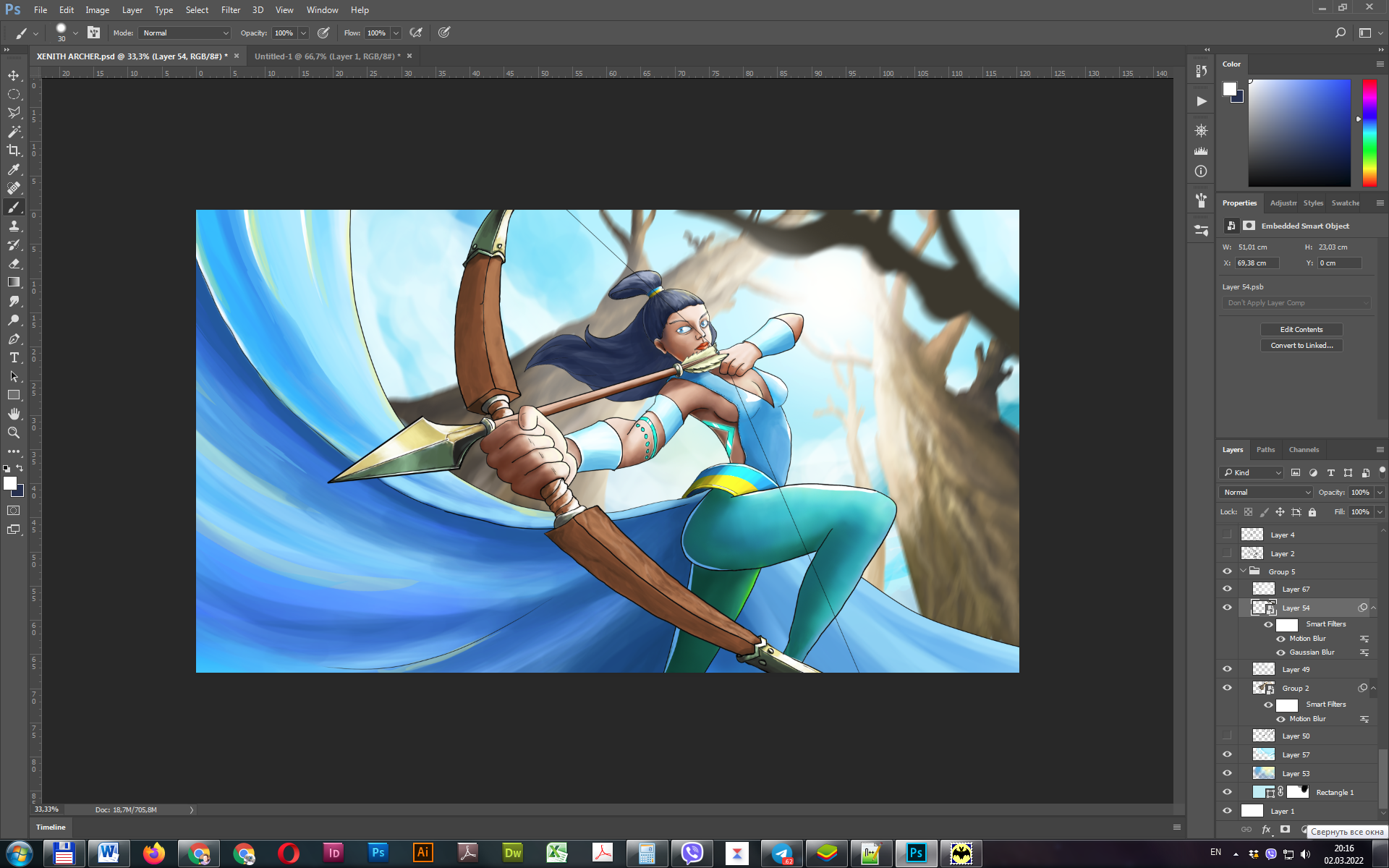Click inside the color picker field
Viewport: 1389px width, 868px height.
1299,132
